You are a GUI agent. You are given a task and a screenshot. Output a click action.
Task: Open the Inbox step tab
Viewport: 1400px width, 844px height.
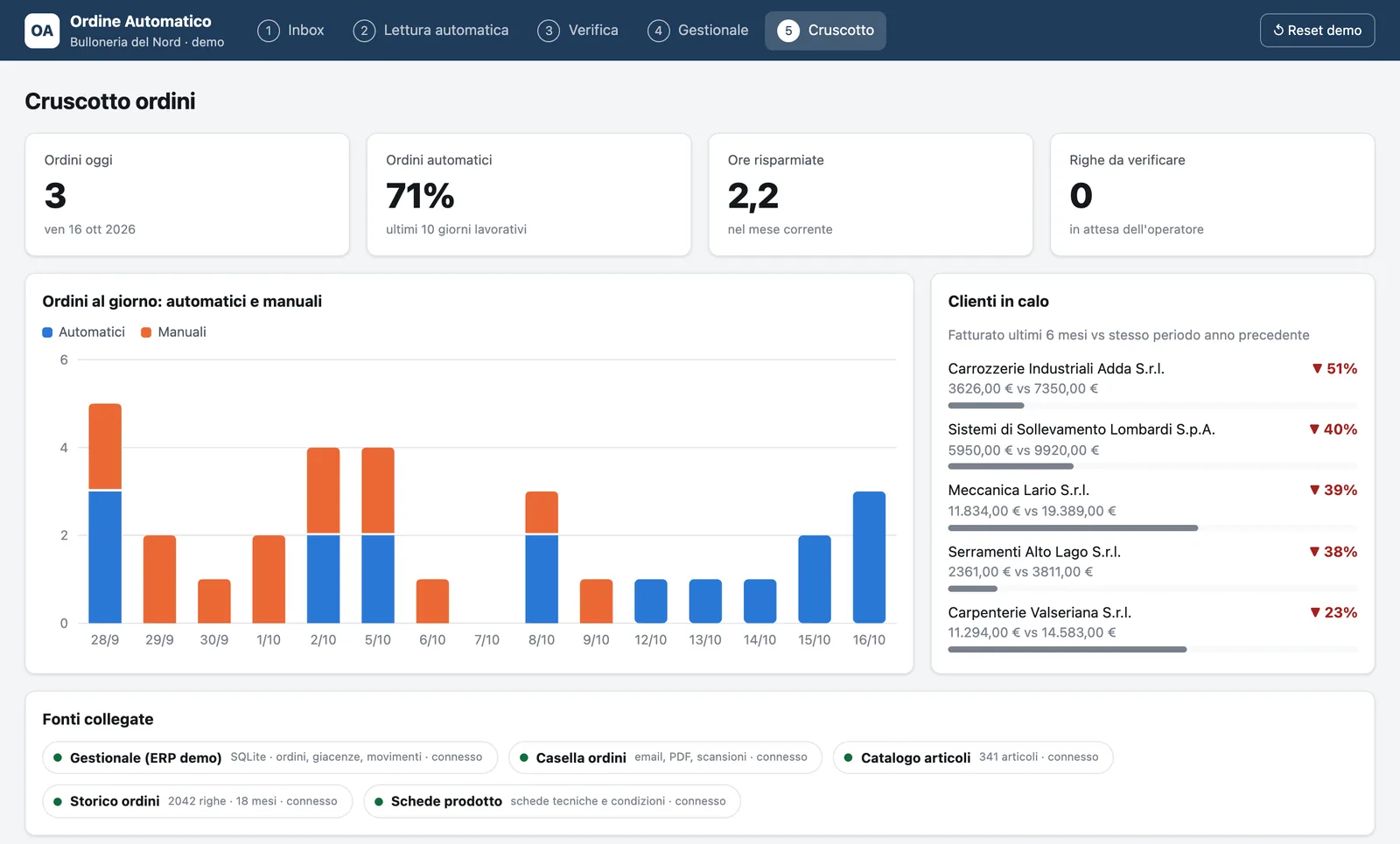(290, 31)
